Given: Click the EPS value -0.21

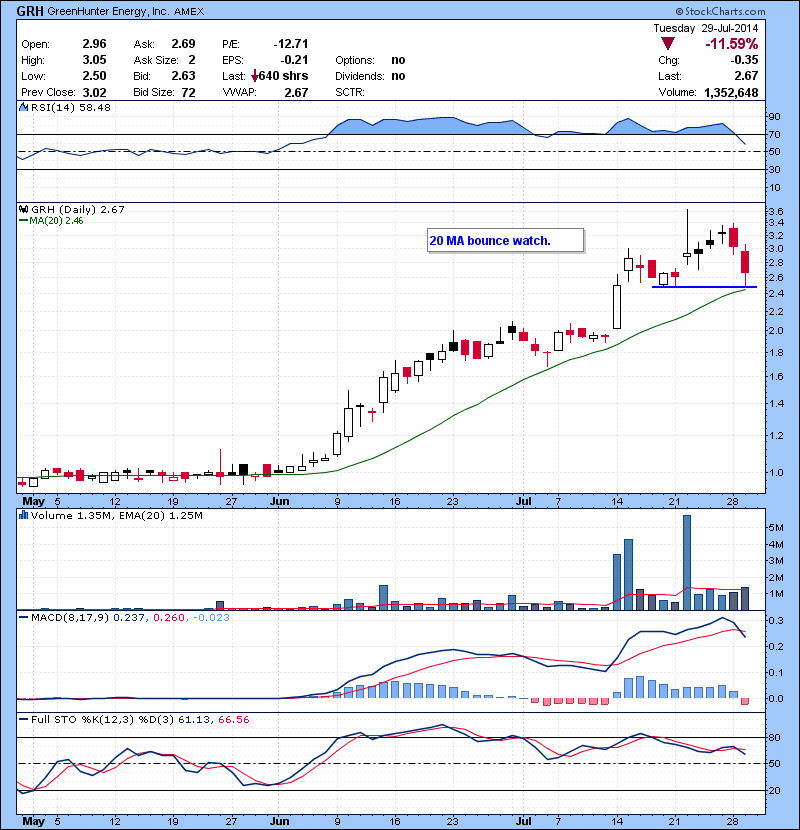Looking at the screenshot, I should [x=294, y=60].
